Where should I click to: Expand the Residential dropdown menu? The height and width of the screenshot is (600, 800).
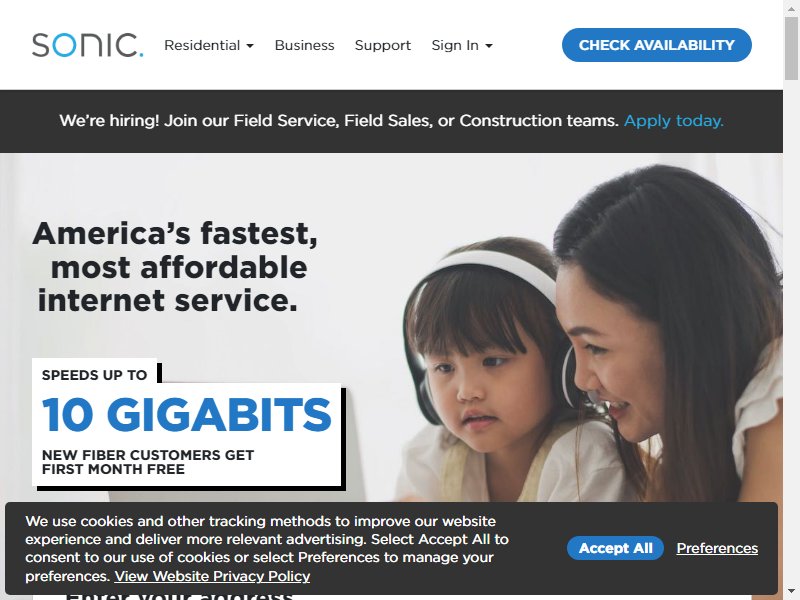point(209,45)
